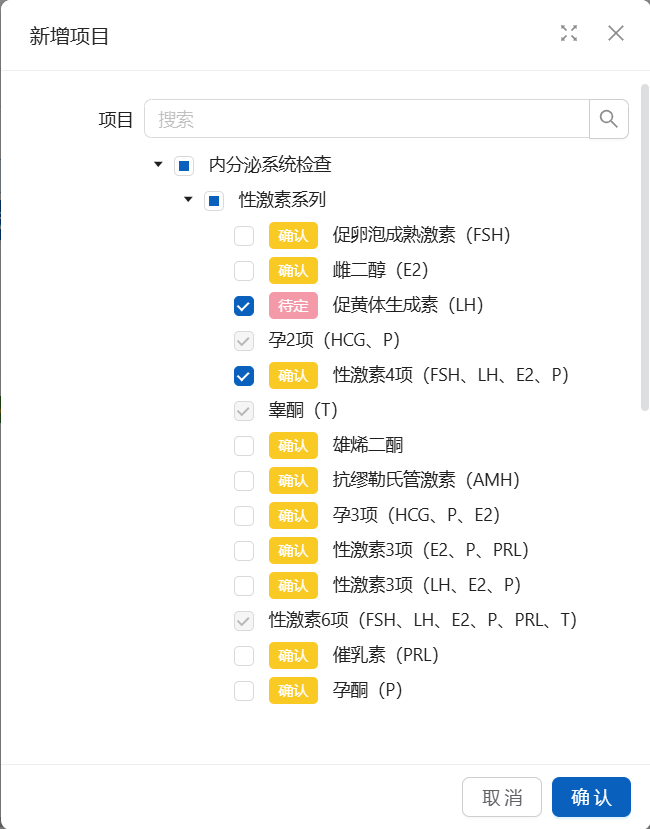
Task: Select the 孕3项（HCG、P、E2）item label
Action: (x=415, y=516)
